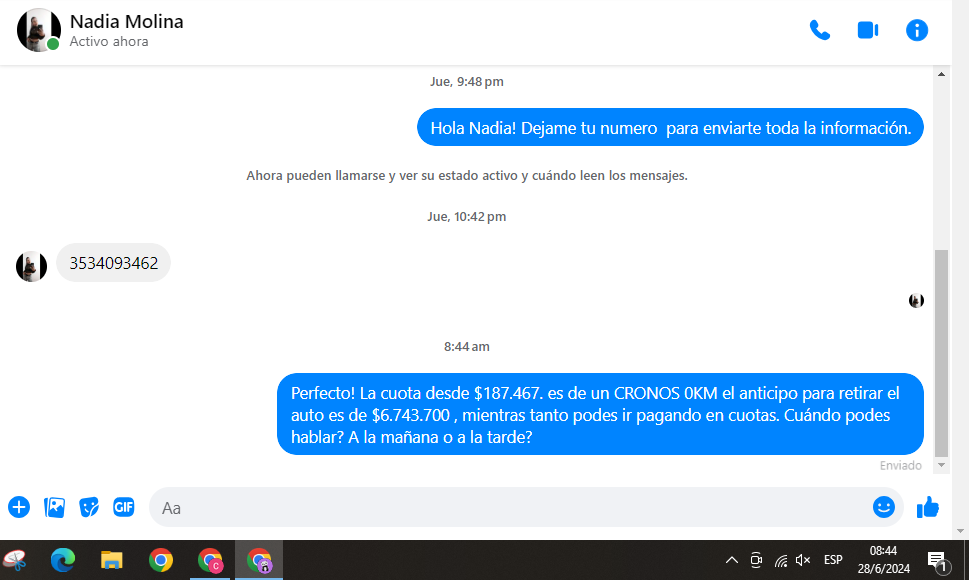The width and height of the screenshot is (969, 580).
Task: Open the emoji picker
Action: [884, 507]
